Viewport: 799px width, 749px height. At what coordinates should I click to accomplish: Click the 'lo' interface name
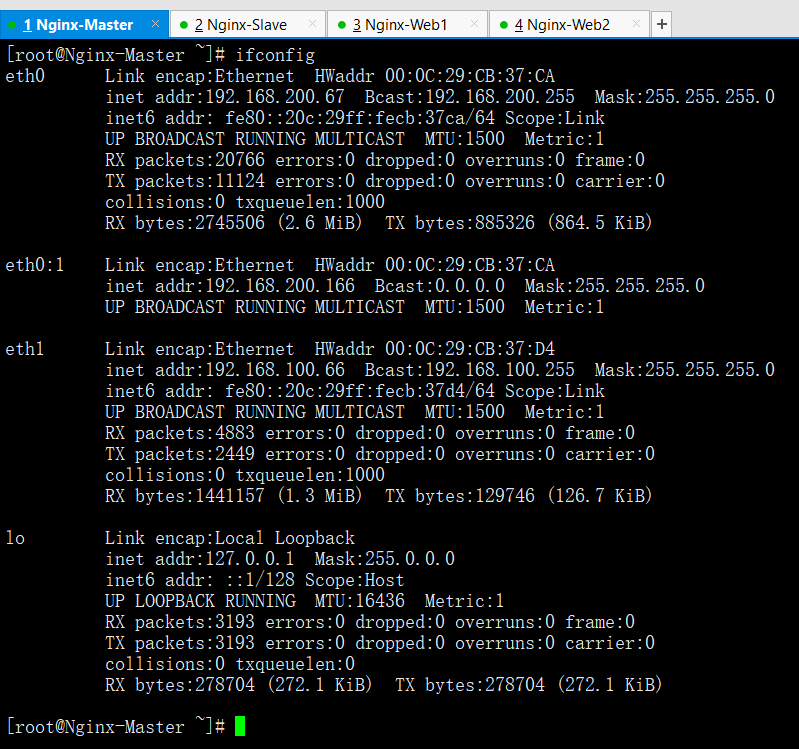[15, 538]
